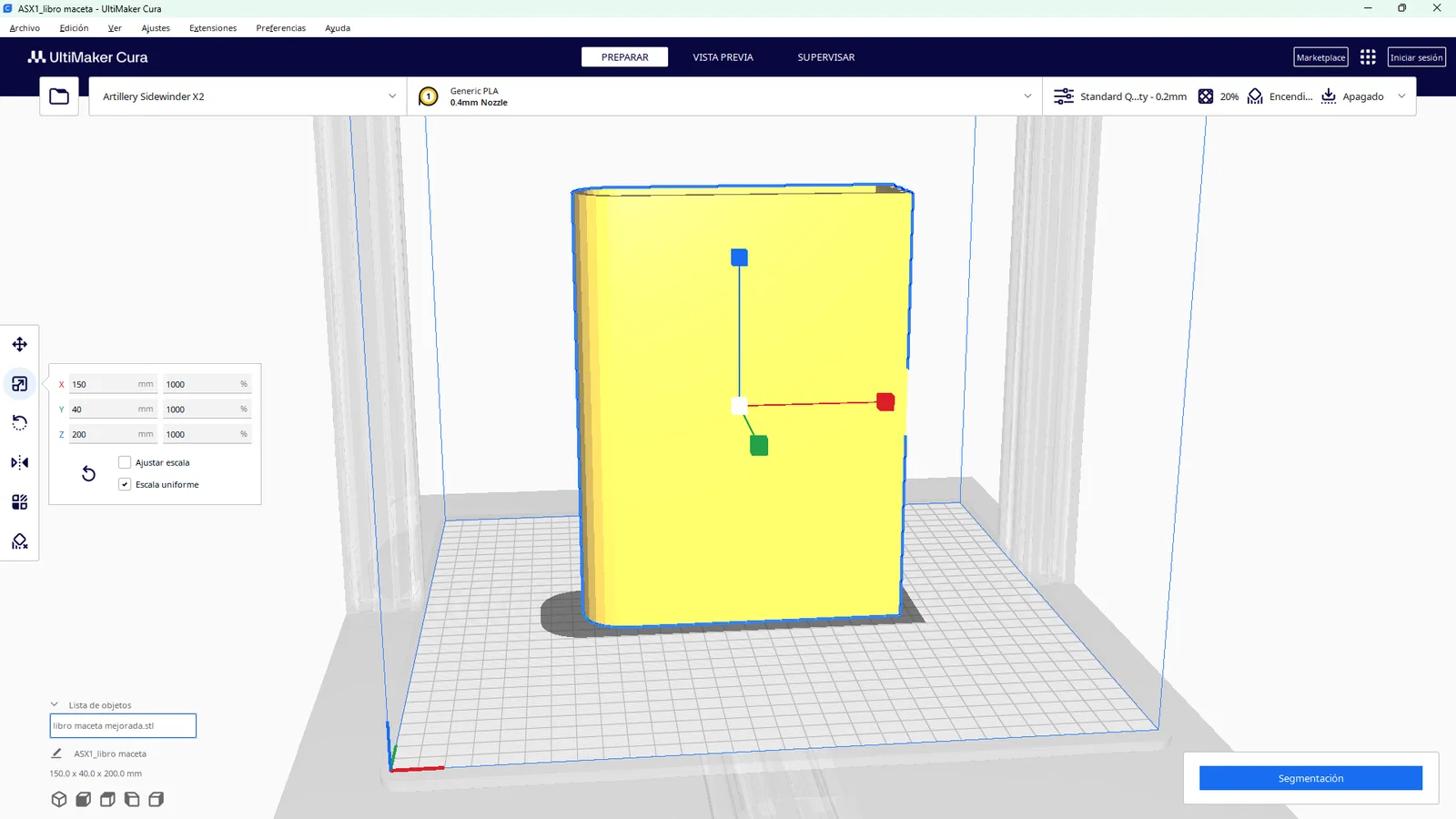Image resolution: width=1456 pixels, height=819 pixels.
Task: Click the white center scale handle
Action: click(739, 406)
